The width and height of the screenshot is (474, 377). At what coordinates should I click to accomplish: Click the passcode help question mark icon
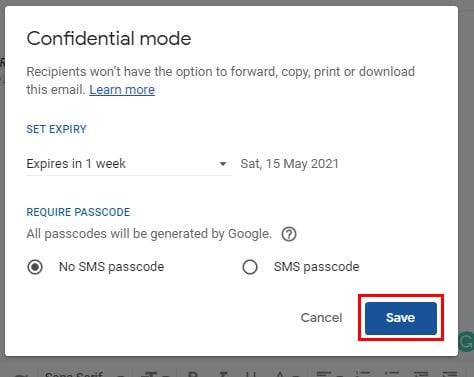(x=289, y=234)
